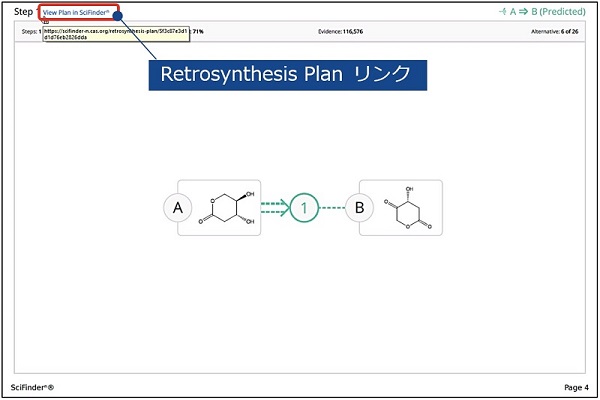Click the step 1 reaction circle
600x400 pixels.
click(x=304, y=208)
